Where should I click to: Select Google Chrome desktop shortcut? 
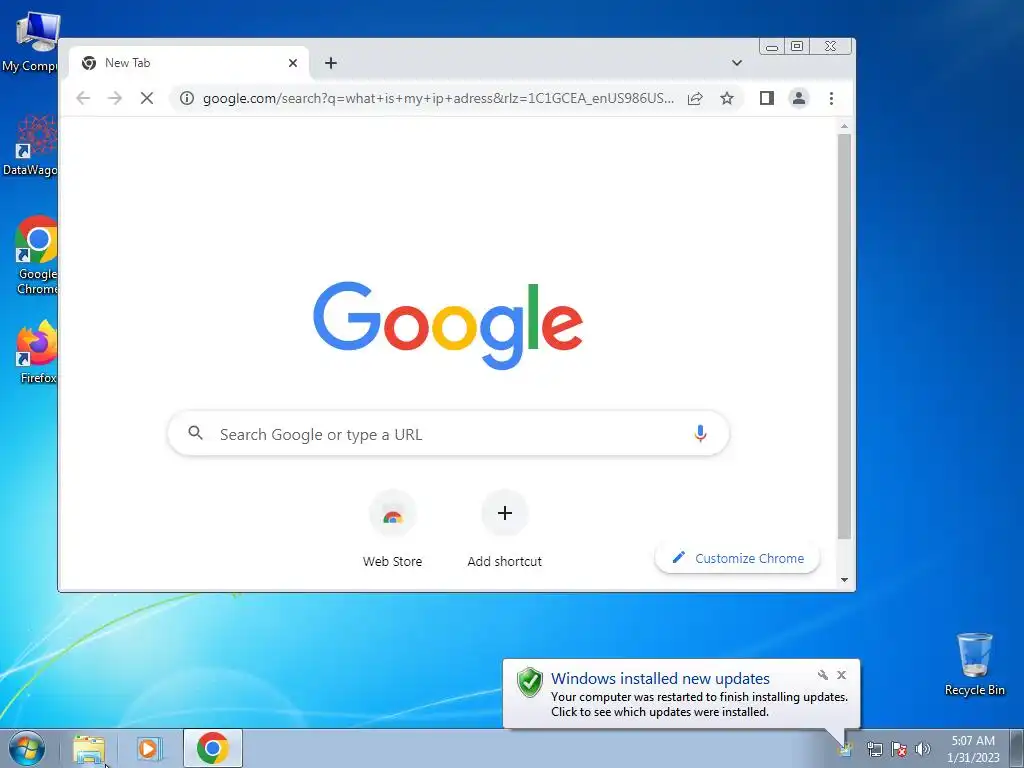point(37,256)
